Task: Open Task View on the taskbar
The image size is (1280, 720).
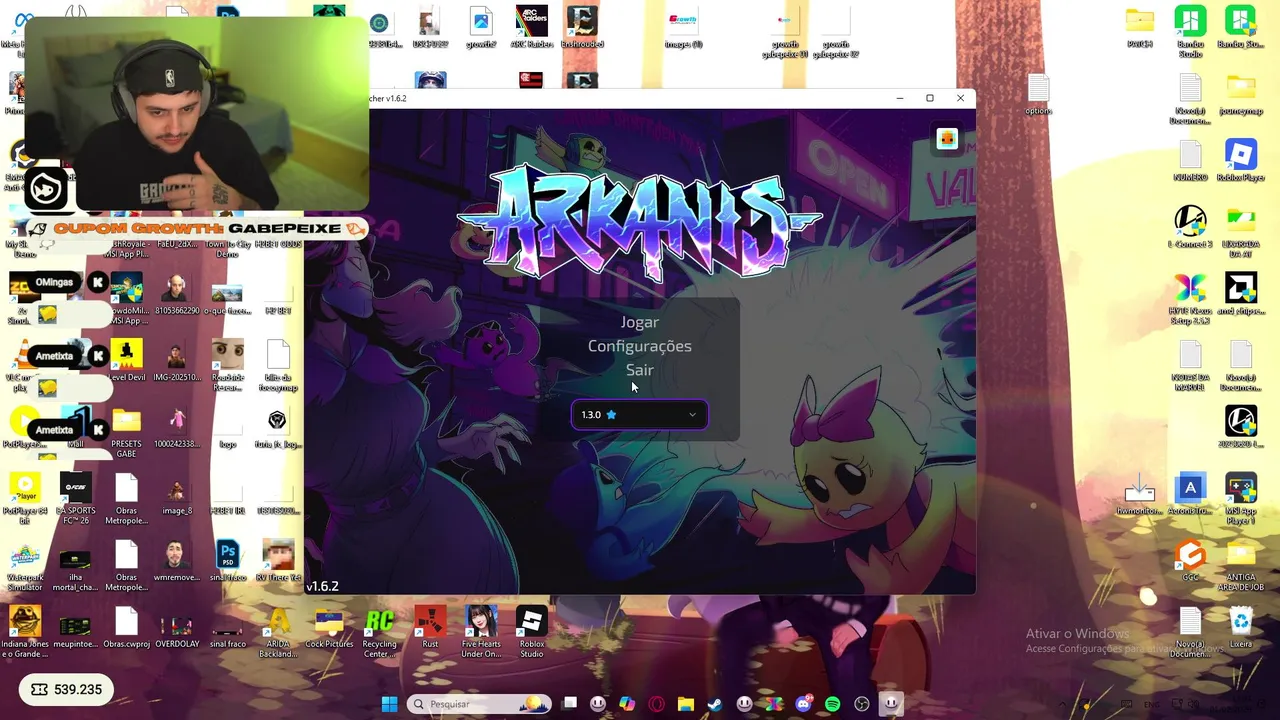Action: (x=569, y=704)
